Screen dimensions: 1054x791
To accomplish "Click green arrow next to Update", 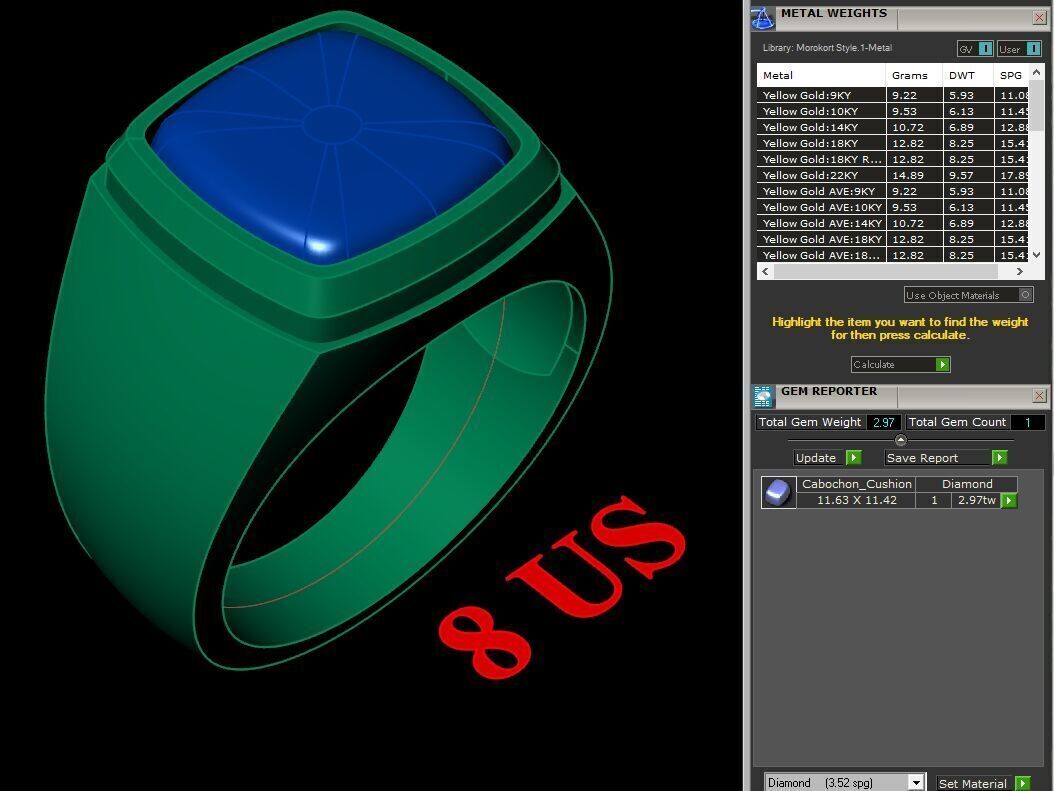I will 853,458.
